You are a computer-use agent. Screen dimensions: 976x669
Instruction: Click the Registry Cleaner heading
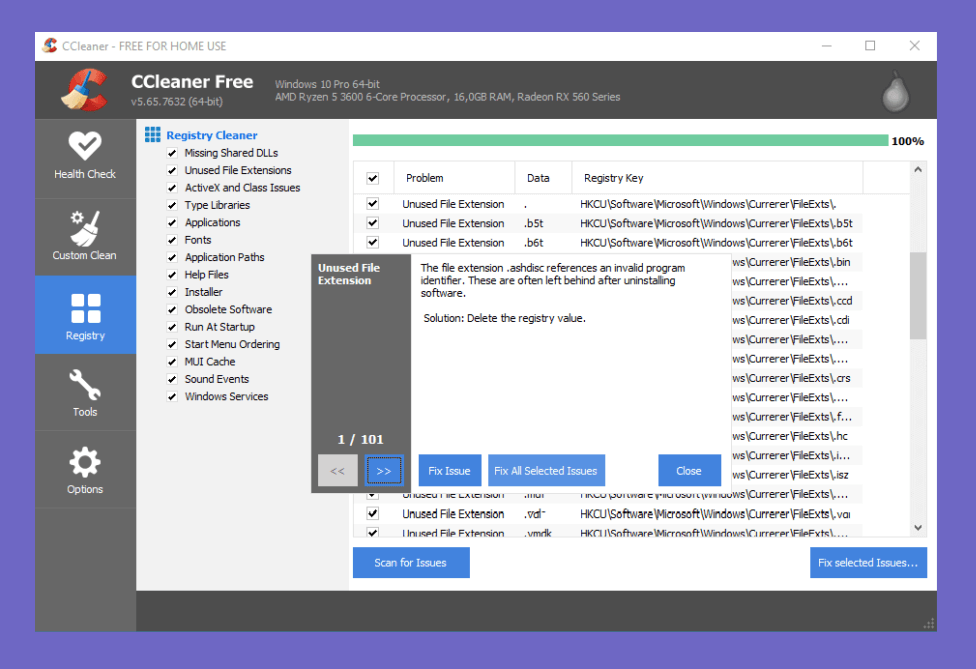tap(212, 135)
